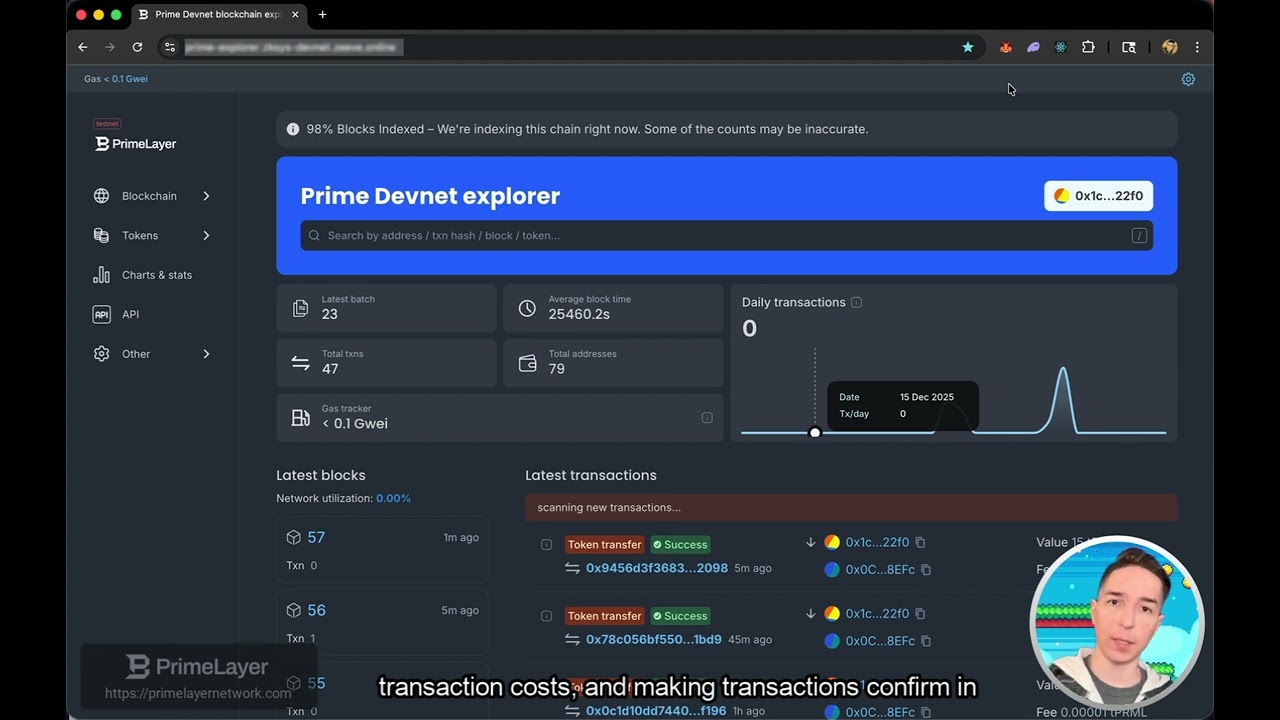Open block 57

(x=316, y=537)
